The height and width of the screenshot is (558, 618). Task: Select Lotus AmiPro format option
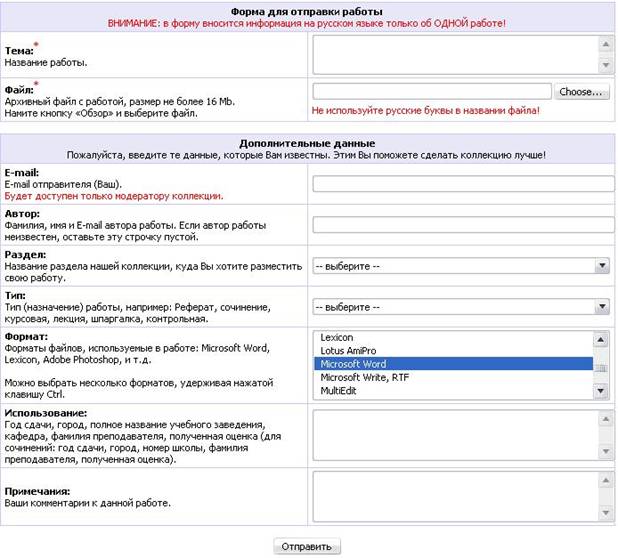point(453,351)
